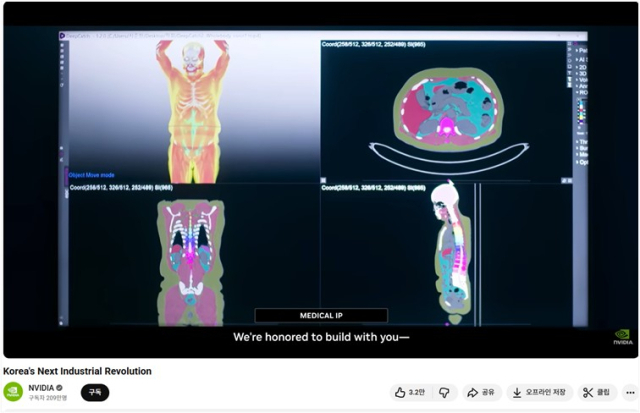Download the video with 오프라인 저장
The width and height of the screenshot is (640, 413).
pos(538,393)
